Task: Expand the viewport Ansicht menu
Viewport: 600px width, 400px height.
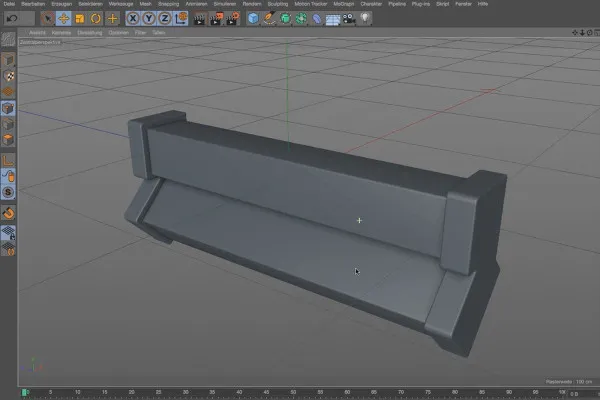Action: pyautogui.click(x=37, y=33)
